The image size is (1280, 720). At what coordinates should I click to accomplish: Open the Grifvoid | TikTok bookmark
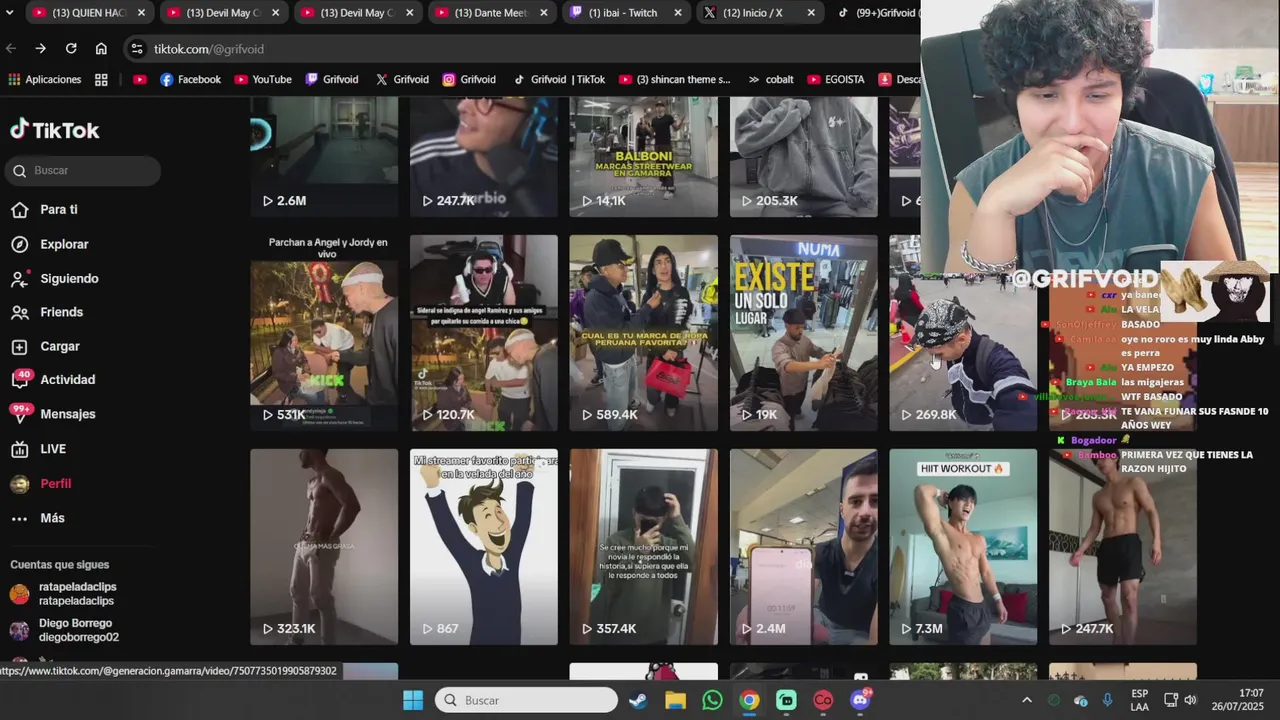coord(559,80)
